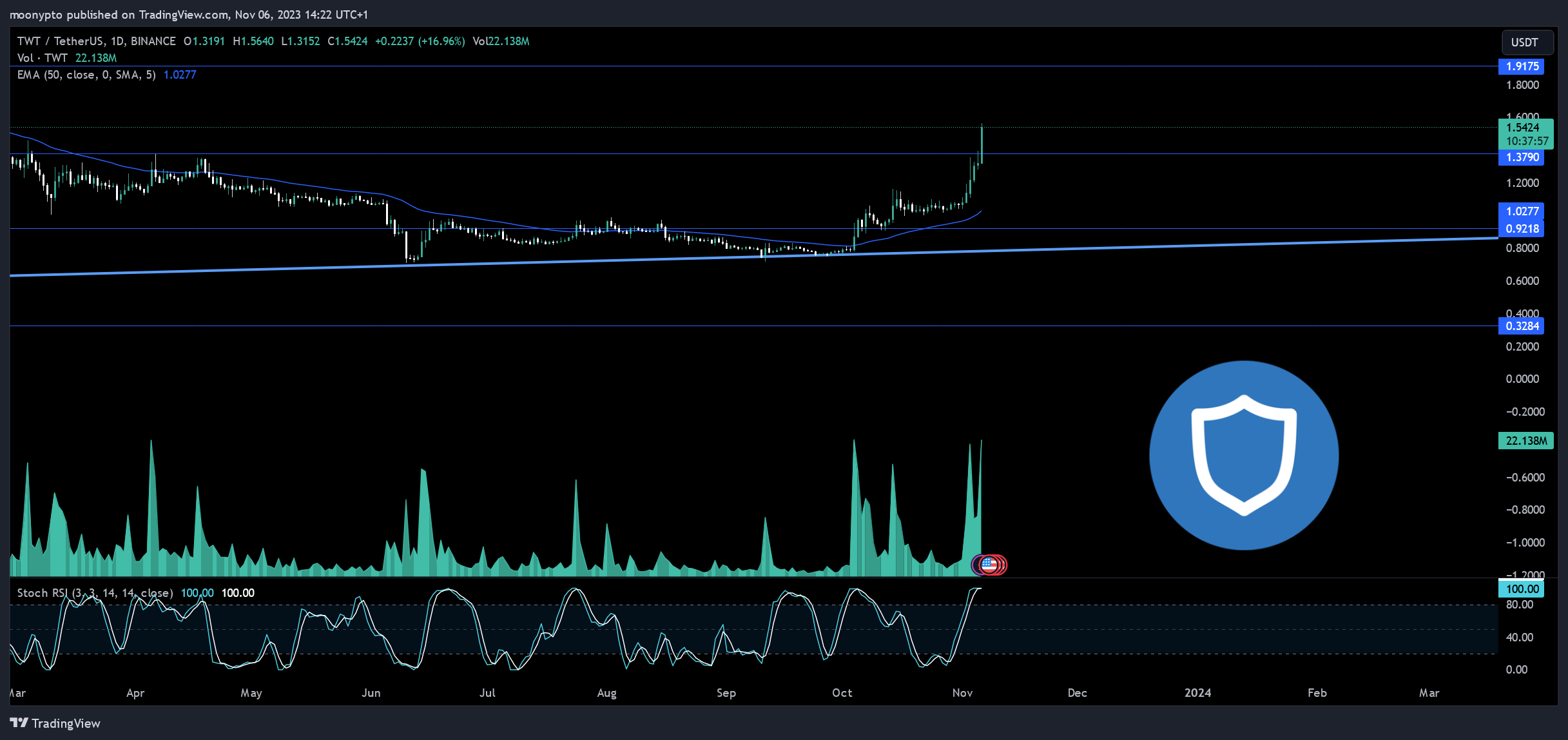The height and width of the screenshot is (740, 1568).
Task: Click the Aug label on the time axis
Action: (x=607, y=693)
